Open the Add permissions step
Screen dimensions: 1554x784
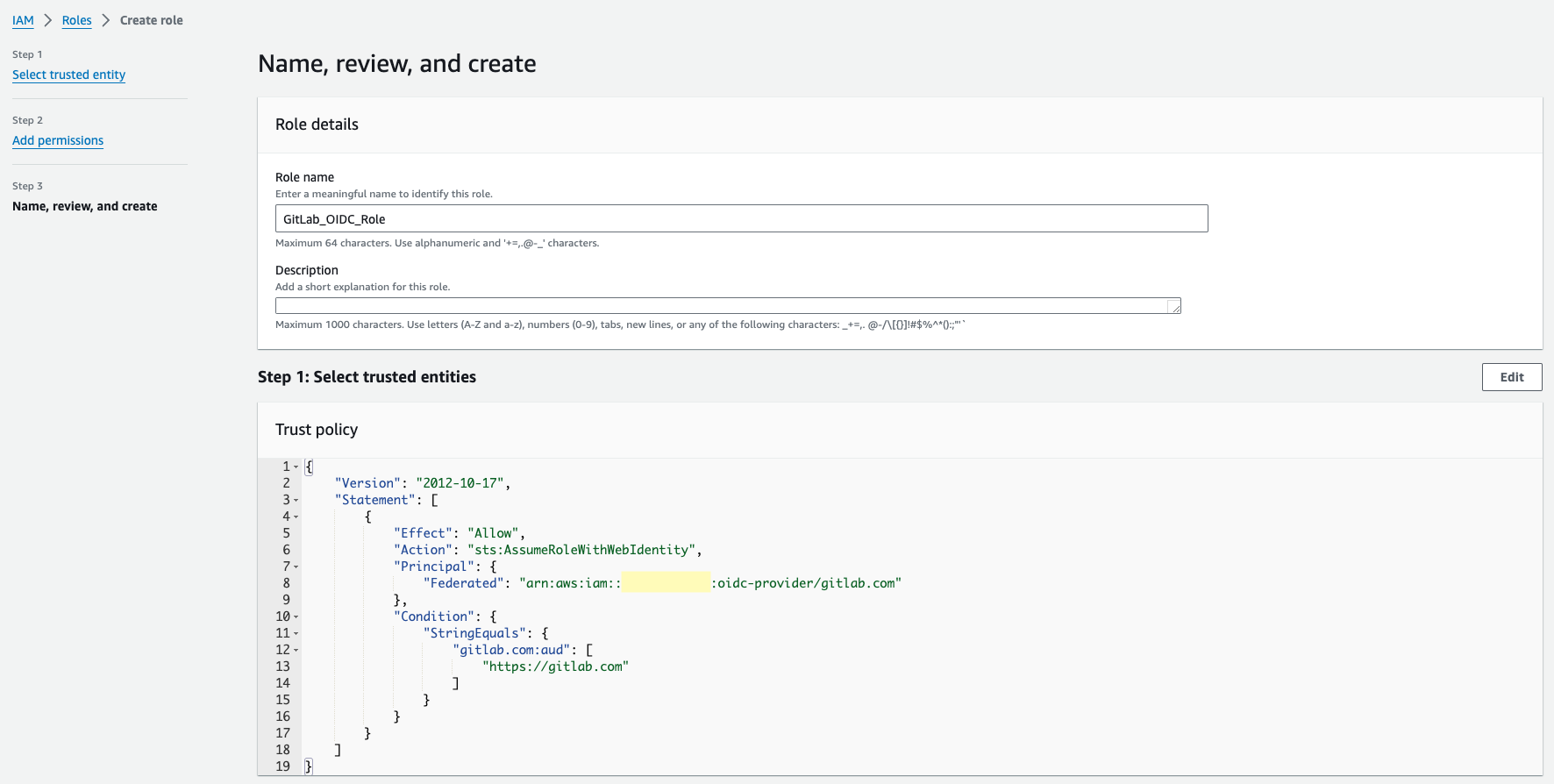58,140
